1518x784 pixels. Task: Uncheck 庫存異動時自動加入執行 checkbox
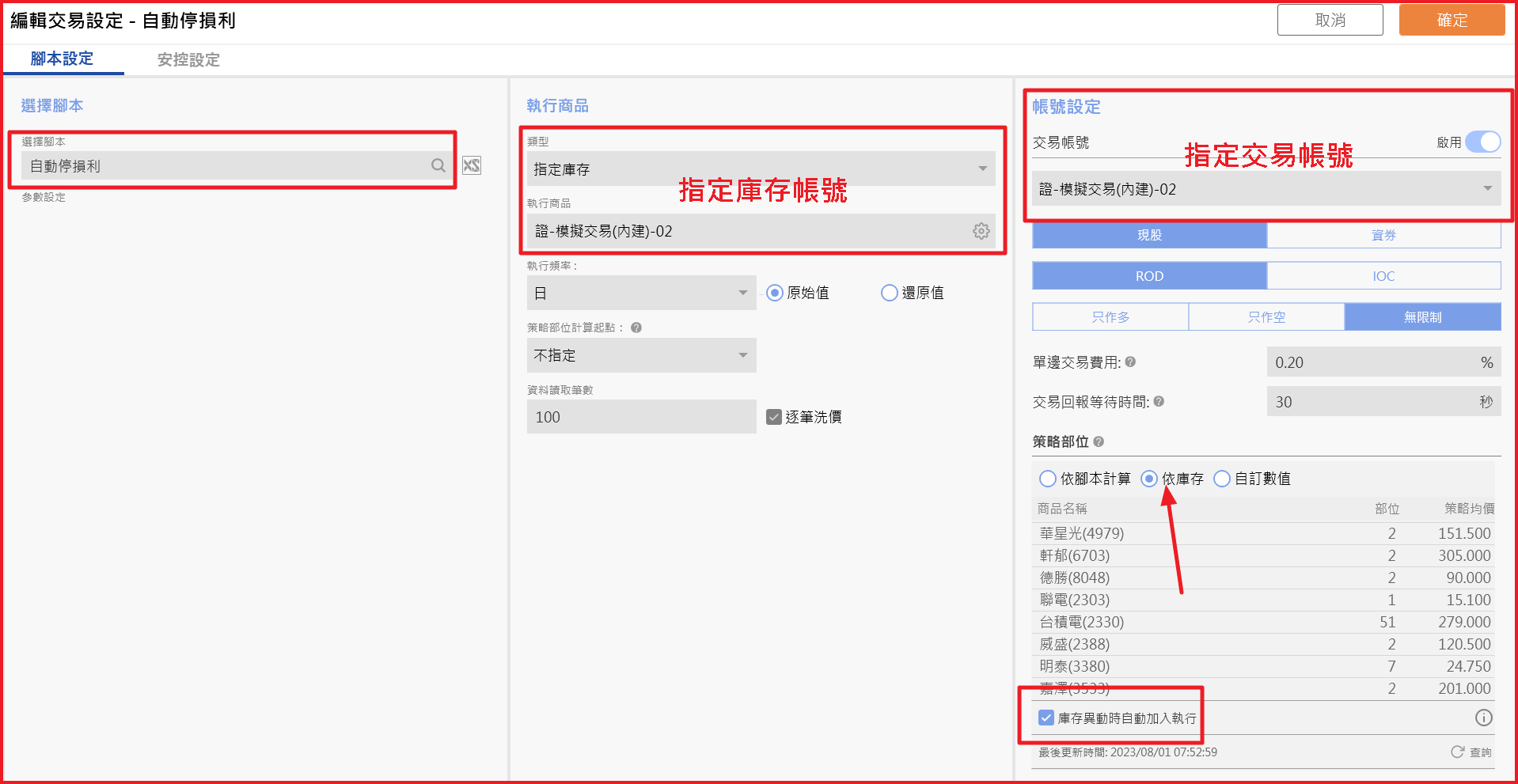point(1046,718)
